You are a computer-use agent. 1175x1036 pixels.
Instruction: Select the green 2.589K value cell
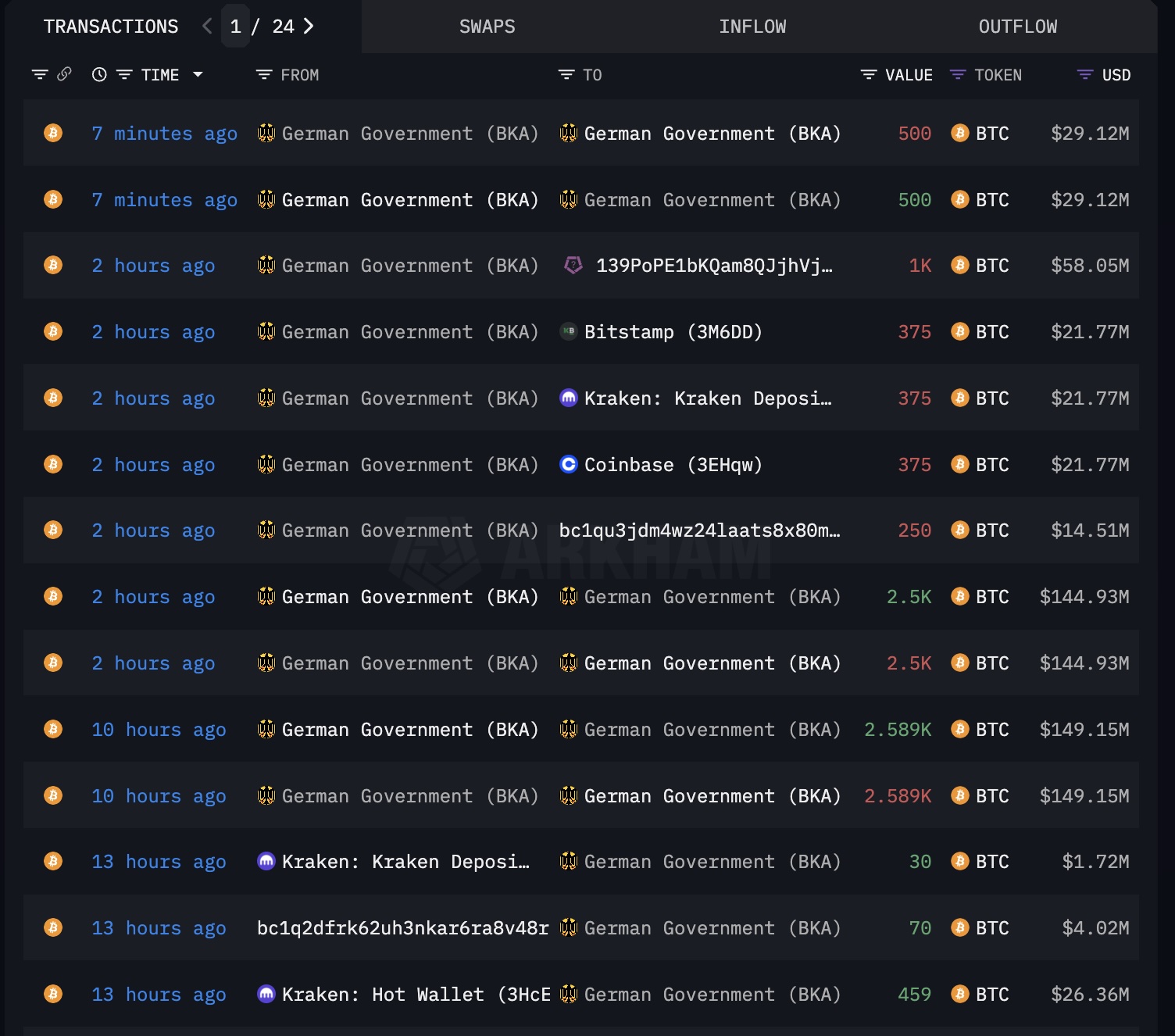click(x=898, y=730)
